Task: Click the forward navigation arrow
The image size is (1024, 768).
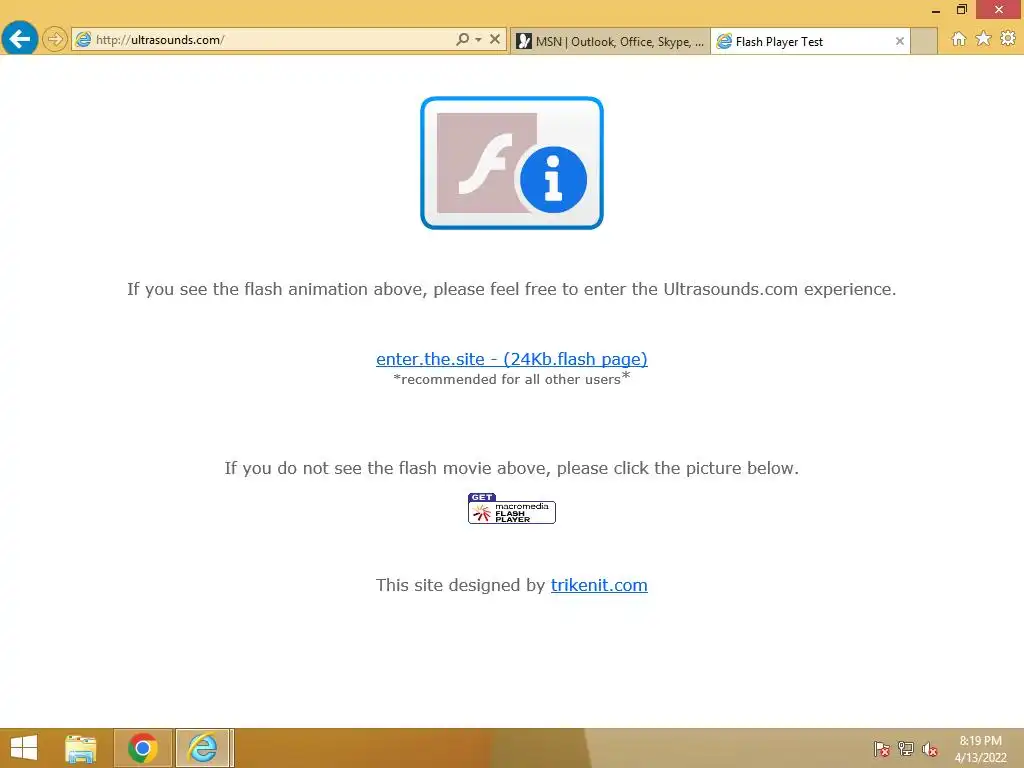Action: click(55, 39)
